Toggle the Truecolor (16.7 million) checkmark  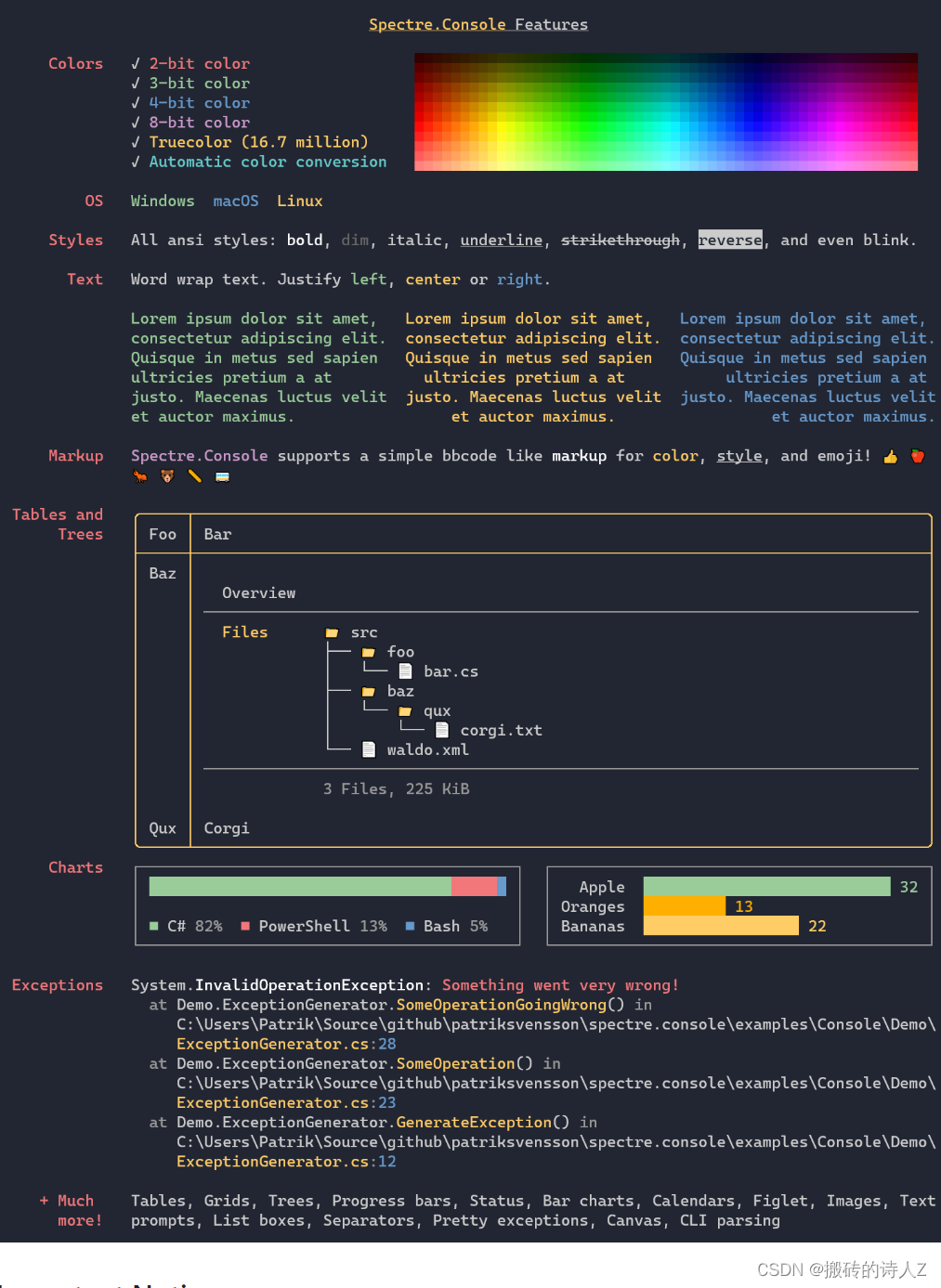click(135, 141)
